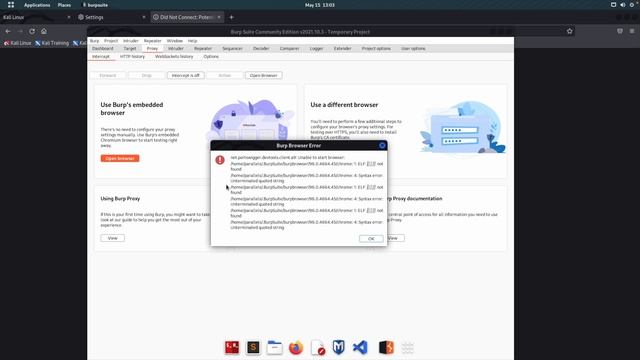Click the orange Open browser button
This screenshot has height=360, width=640.
[x=120, y=158]
